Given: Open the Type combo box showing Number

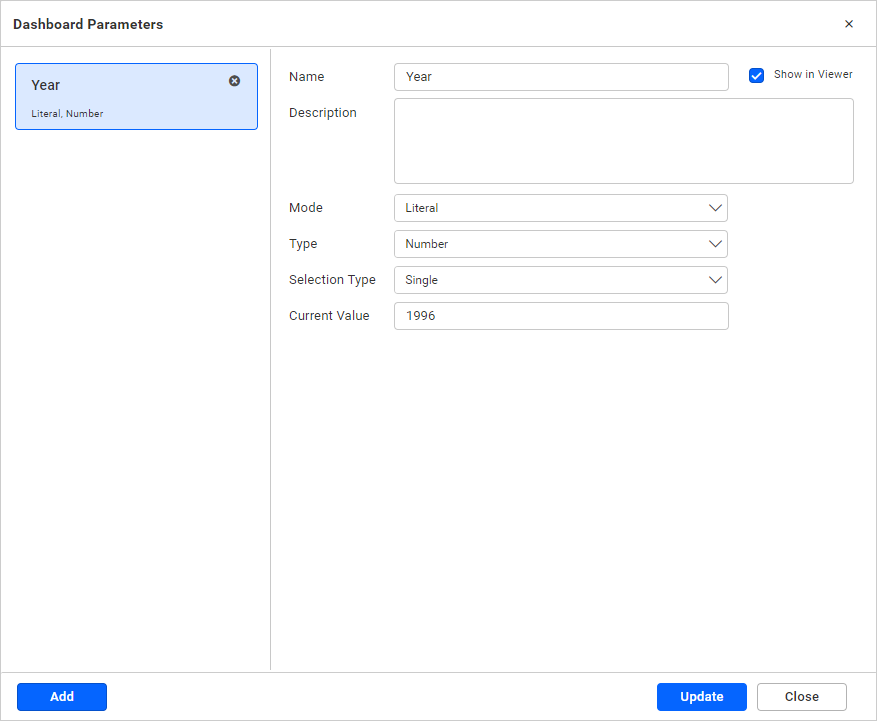Looking at the screenshot, I should pyautogui.click(x=560, y=243).
